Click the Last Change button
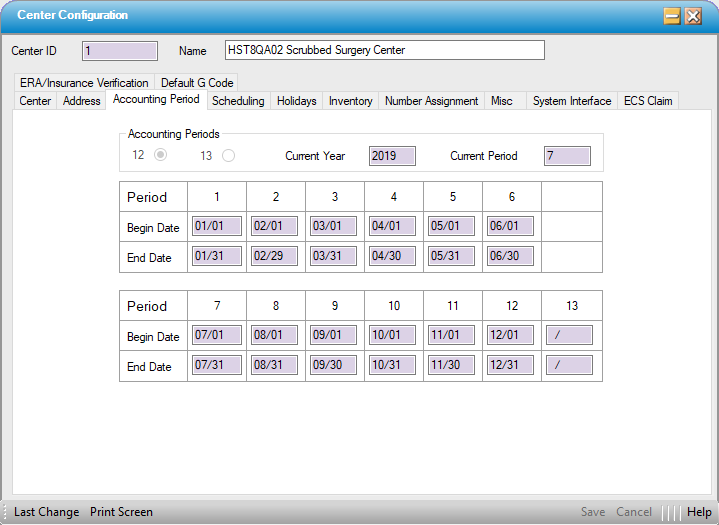 coord(46,512)
